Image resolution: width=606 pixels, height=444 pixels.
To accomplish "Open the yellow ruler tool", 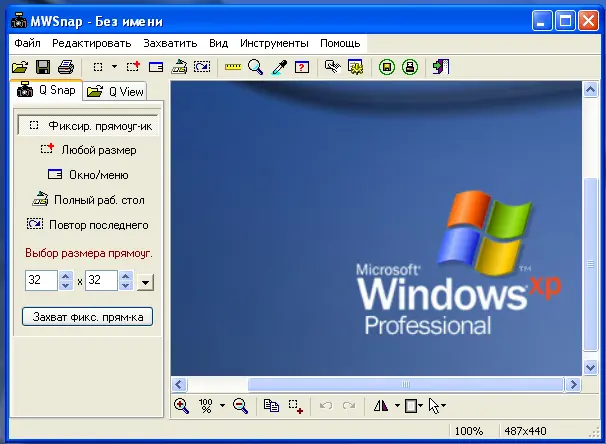I will pyautogui.click(x=233, y=67).
